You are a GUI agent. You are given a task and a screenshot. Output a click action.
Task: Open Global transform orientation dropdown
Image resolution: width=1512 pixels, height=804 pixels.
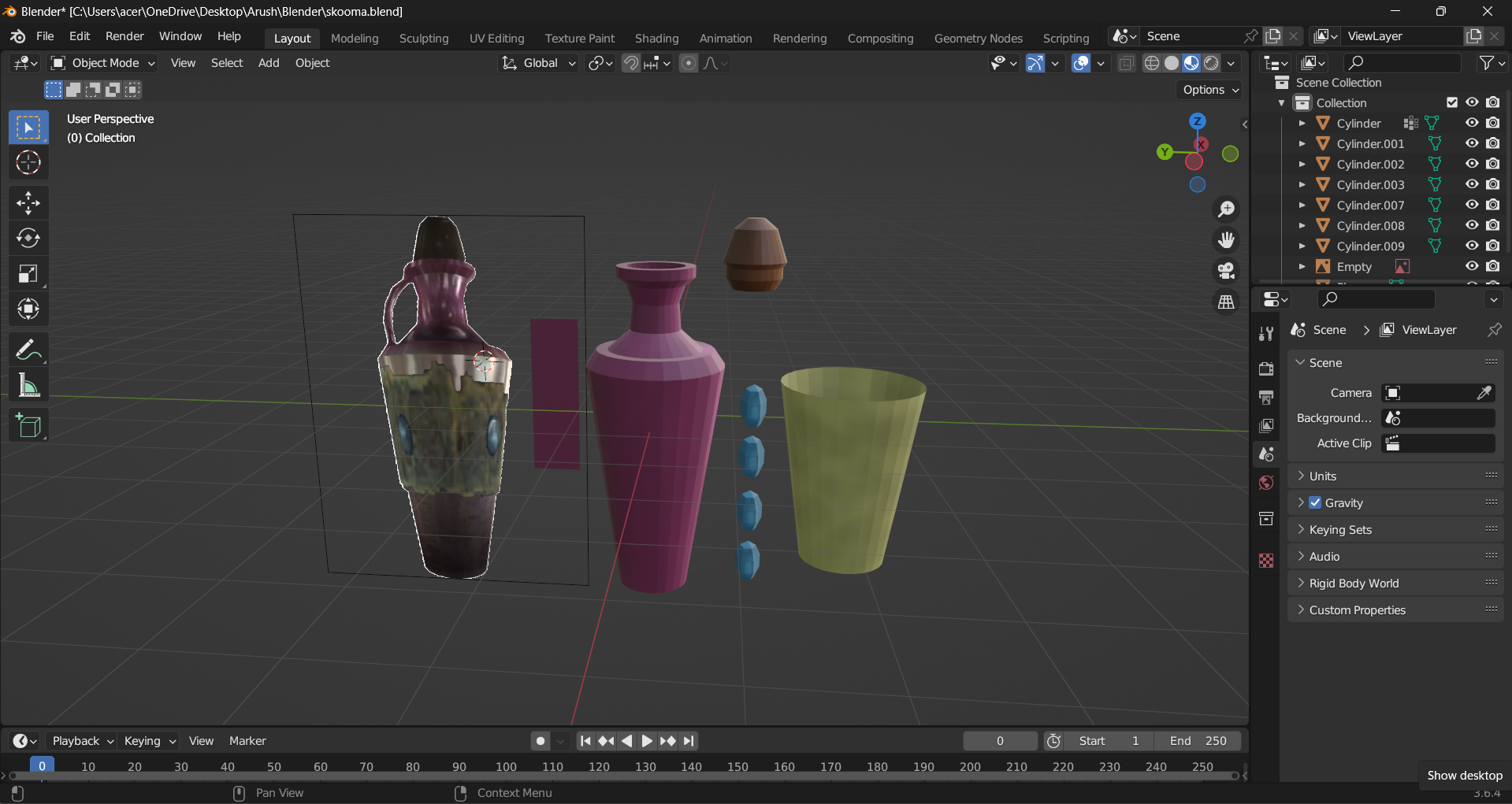[x=539, y=63]
